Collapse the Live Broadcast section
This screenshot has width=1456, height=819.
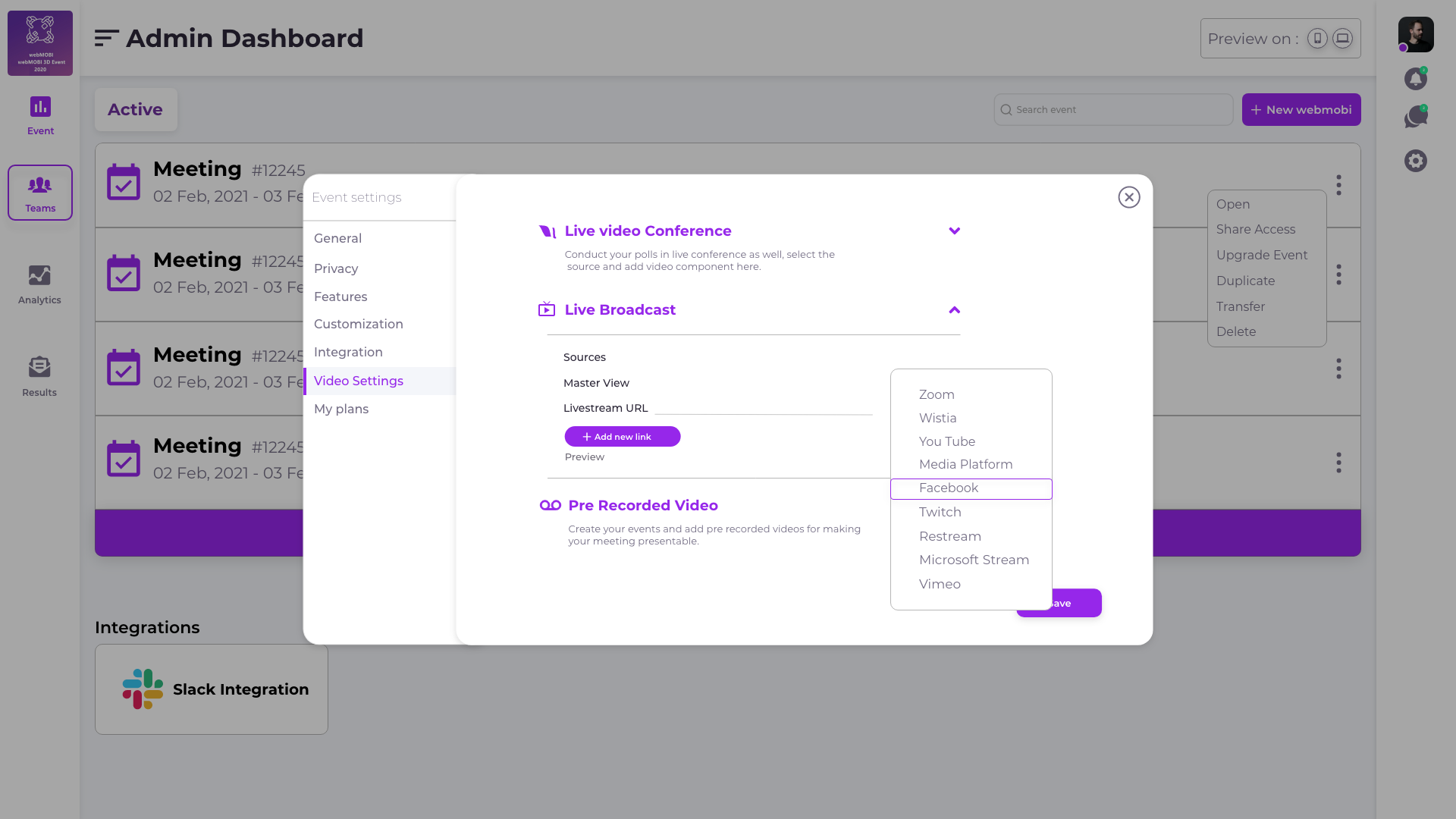click(954, 309)
